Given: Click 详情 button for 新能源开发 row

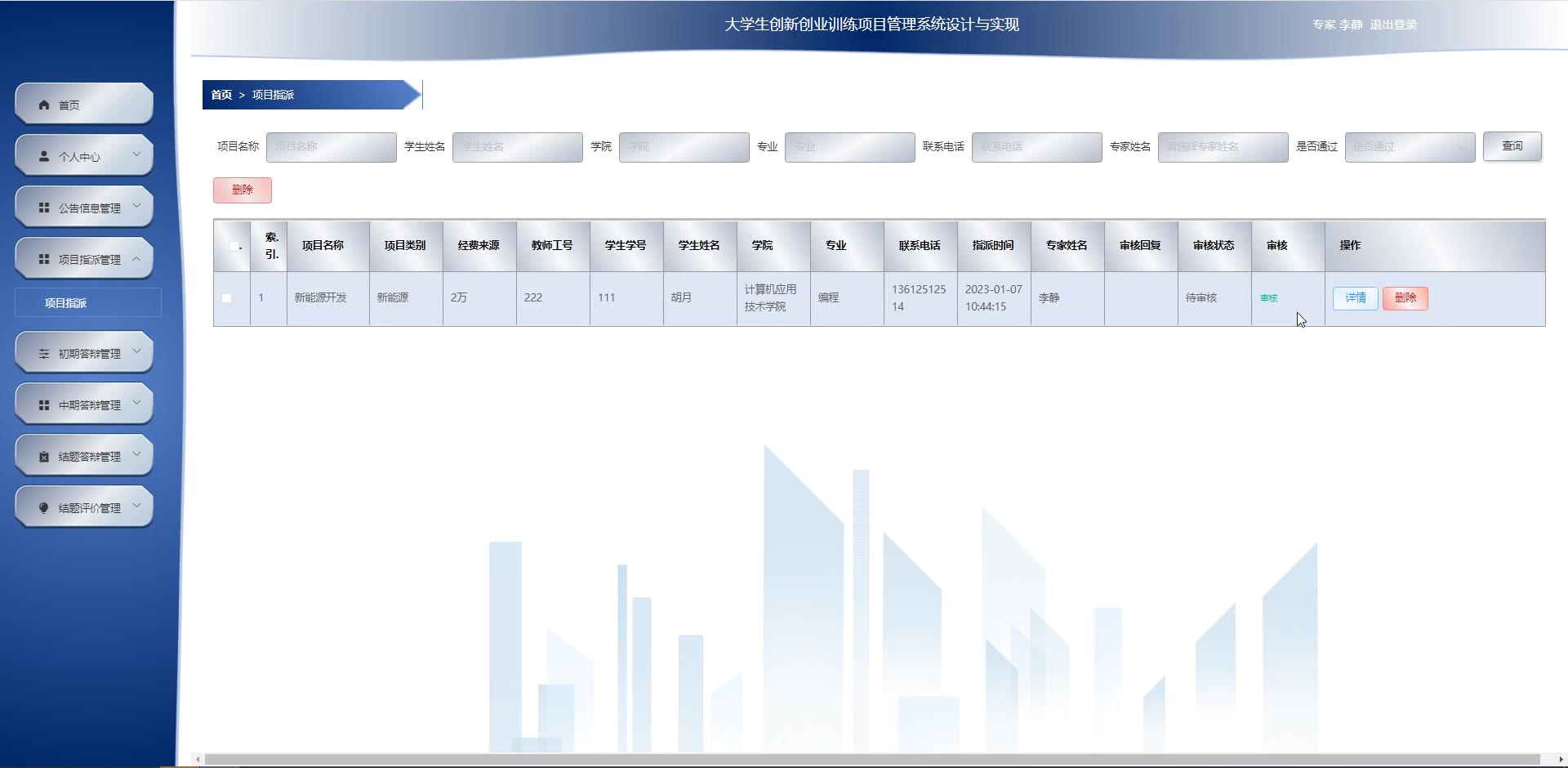Looking at the screenshot, I should (1356, 298).
